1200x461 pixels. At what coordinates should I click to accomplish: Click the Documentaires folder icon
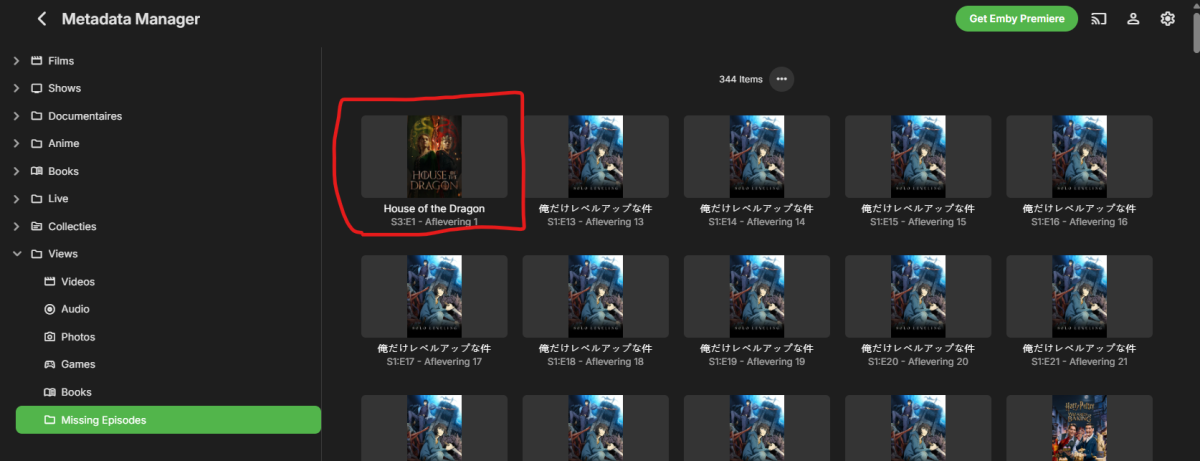[x=37, y=116]
